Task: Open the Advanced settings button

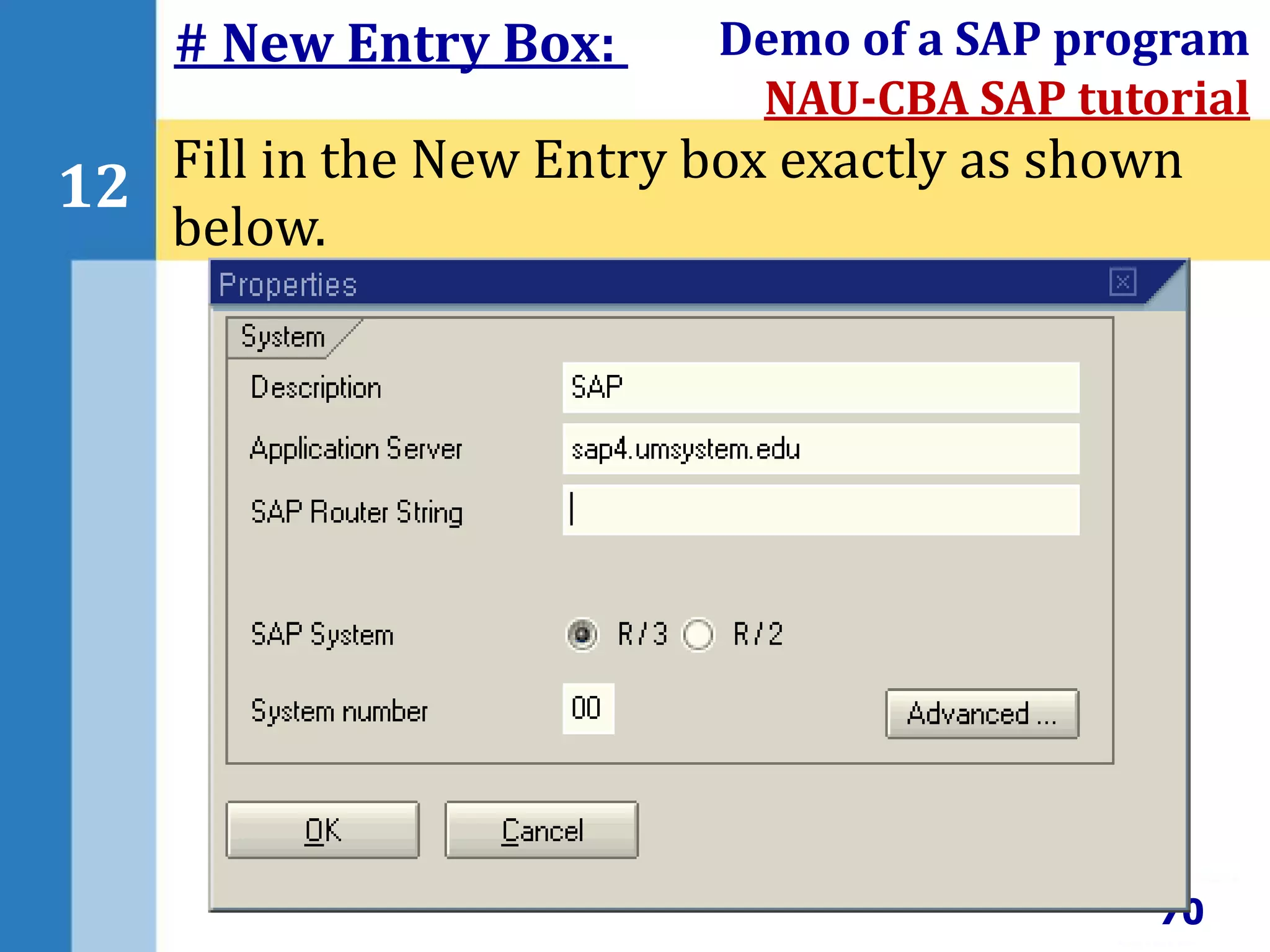Action: (x=982, y=713)
